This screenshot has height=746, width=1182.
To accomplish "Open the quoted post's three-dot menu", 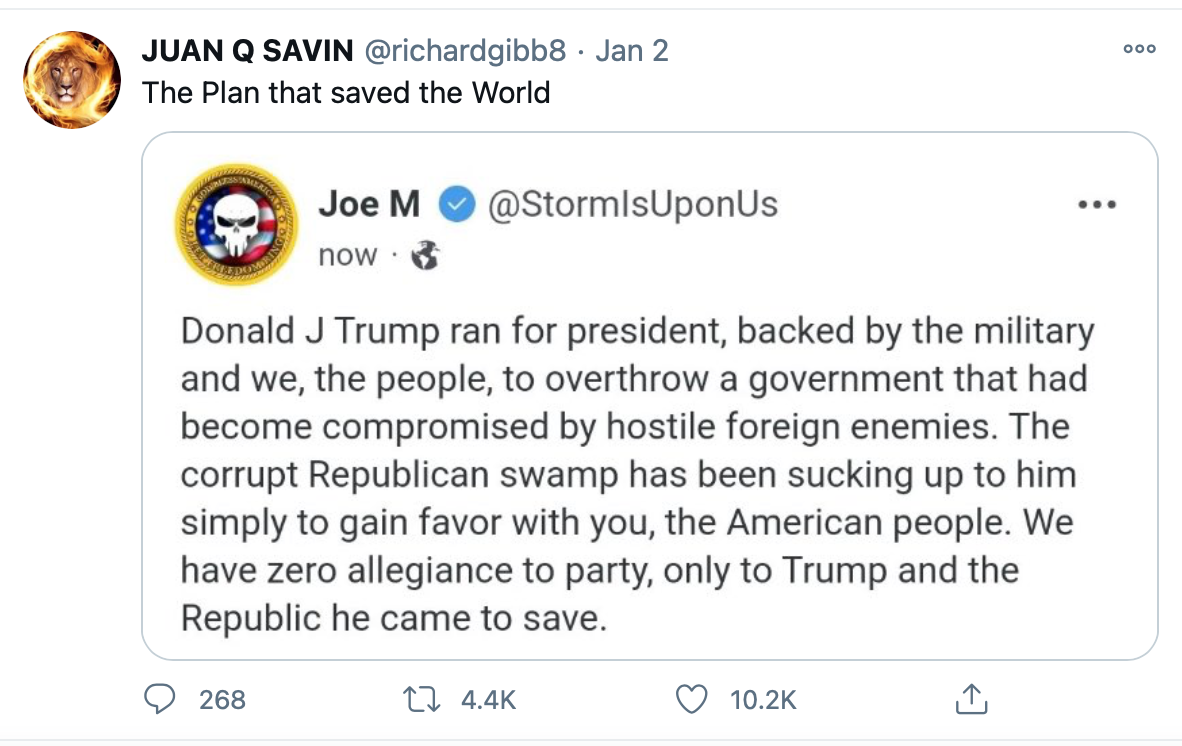I will 1097,206.
